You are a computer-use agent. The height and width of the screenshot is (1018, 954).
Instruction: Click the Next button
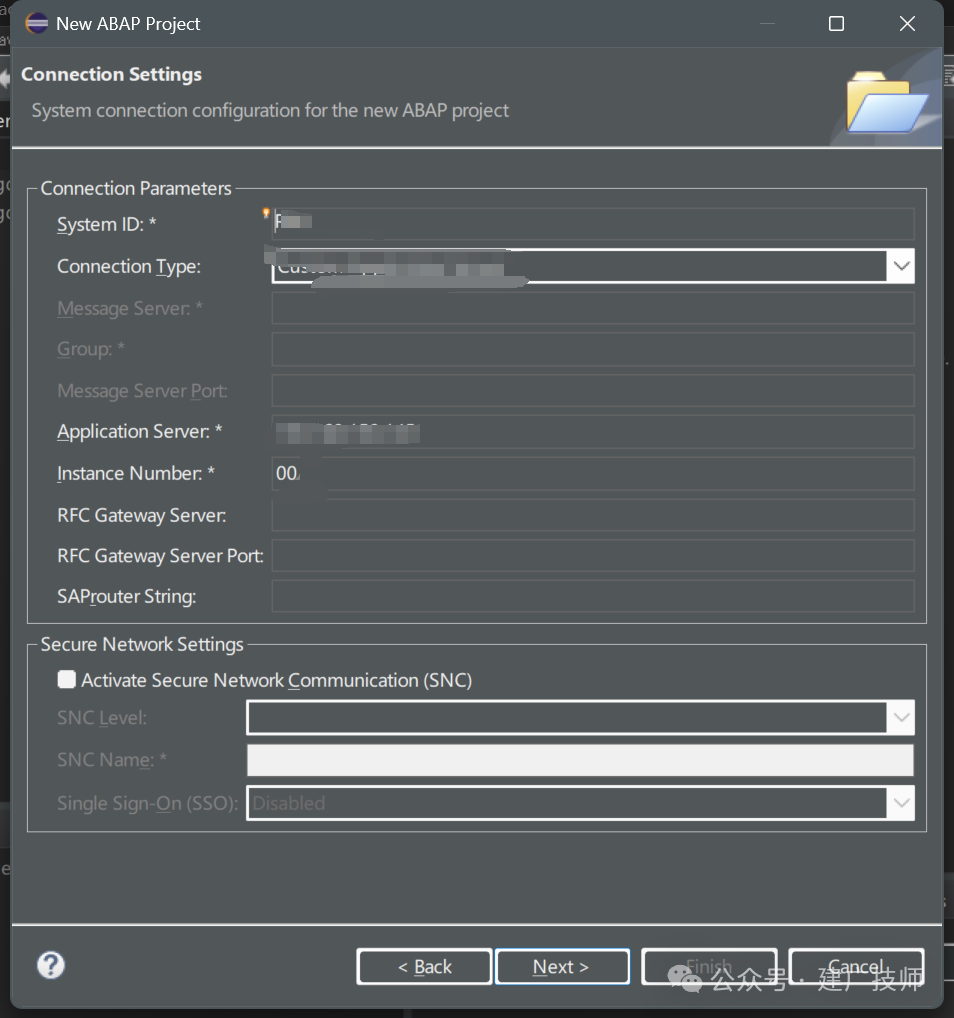(562, 967)
